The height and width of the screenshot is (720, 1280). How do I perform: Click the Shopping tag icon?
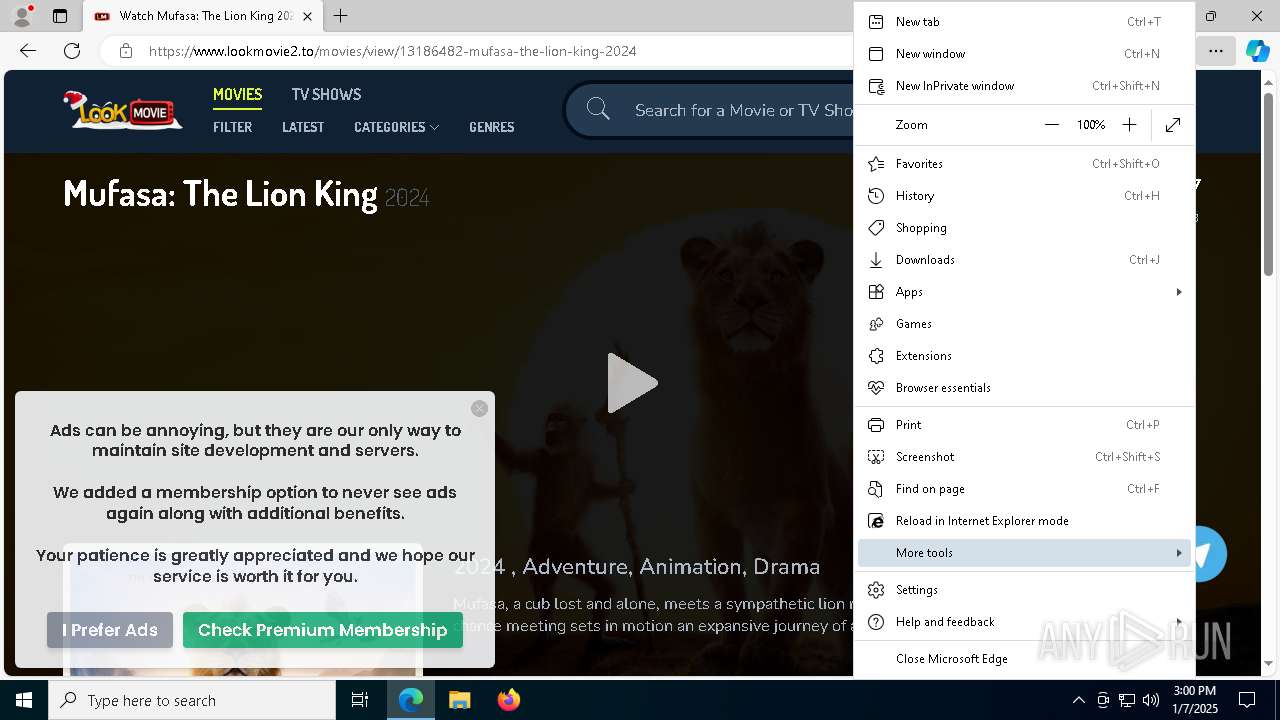[x=876, y=228]
